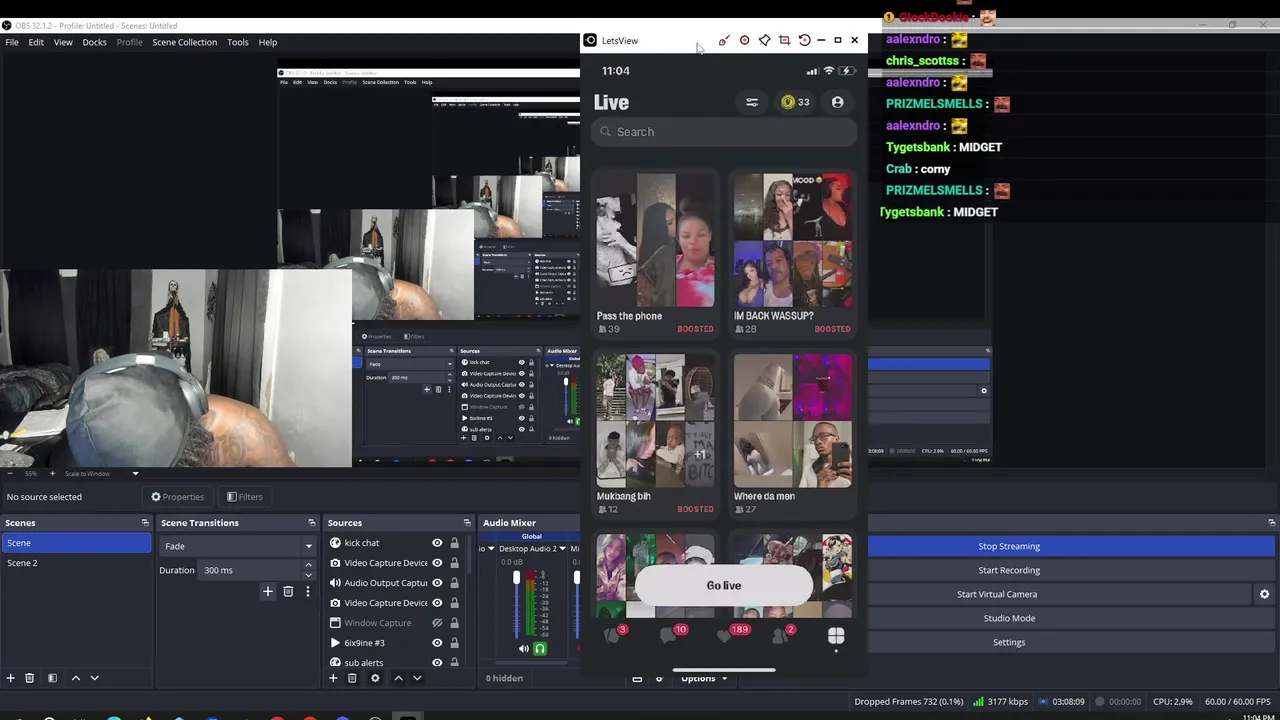Open the cards tab with 3 badge

[x=614, y=634]
